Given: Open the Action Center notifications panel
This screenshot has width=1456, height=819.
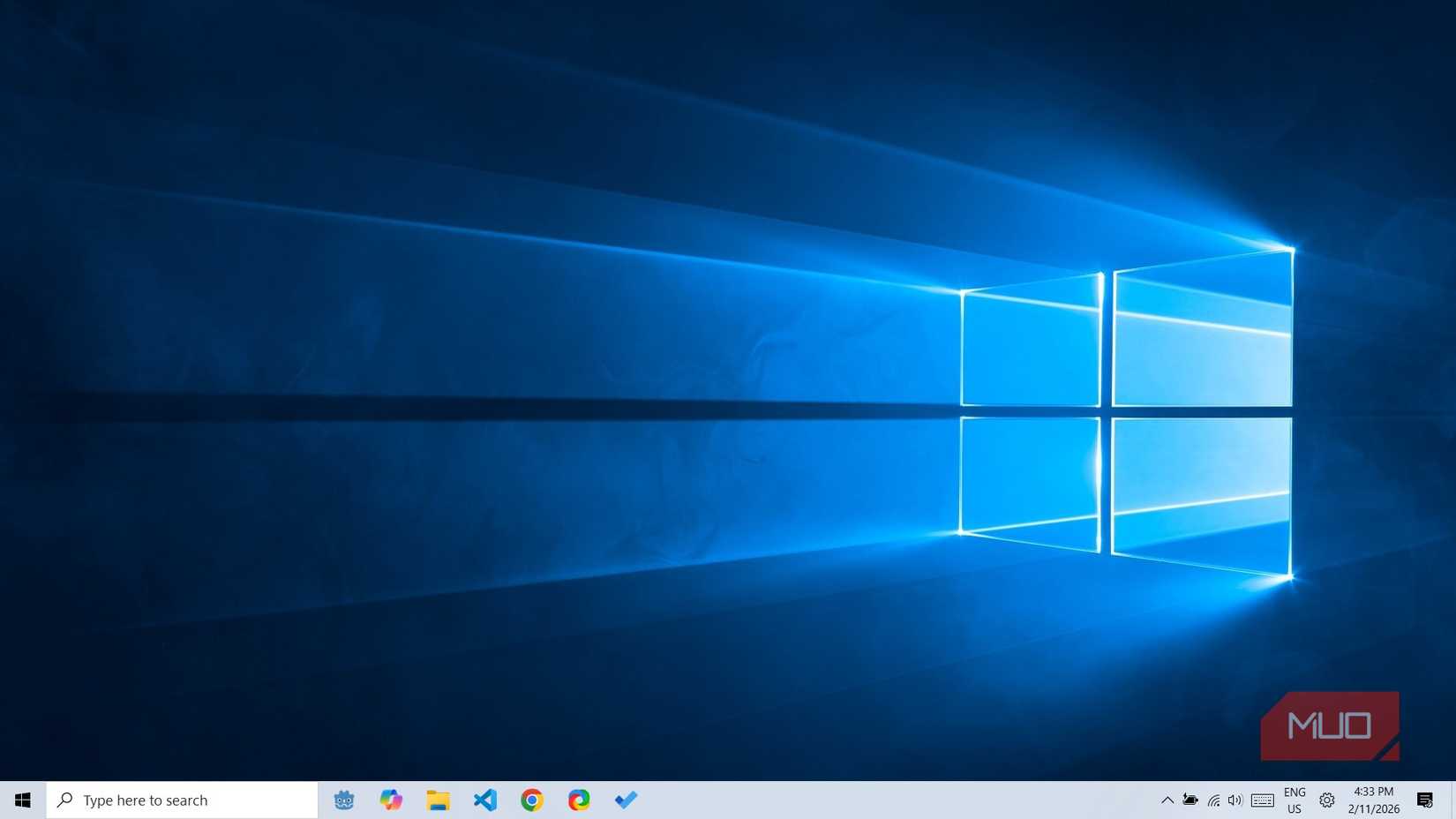Looking at the screenshot, I should (1424, 800).
